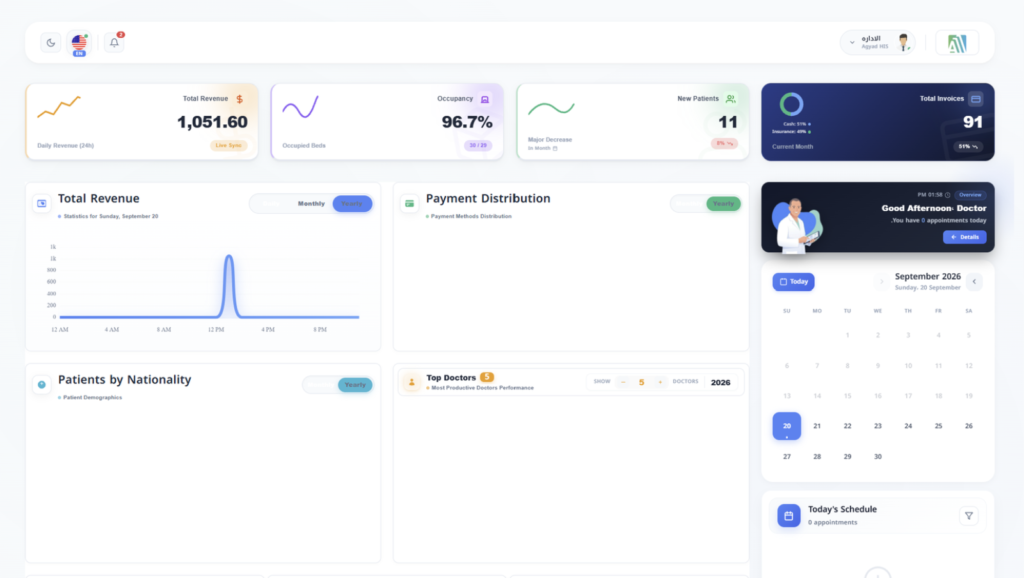Click the dollar icon on Total Revenue card
This screenshot has width=1024, height=578.
[x=240, y=99]
